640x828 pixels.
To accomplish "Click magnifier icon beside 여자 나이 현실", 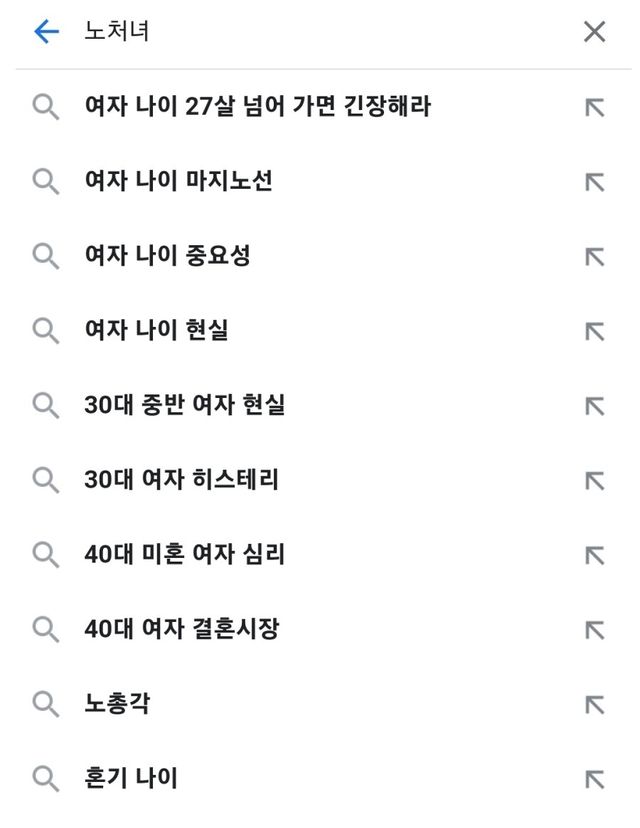I will coord(46,331).
